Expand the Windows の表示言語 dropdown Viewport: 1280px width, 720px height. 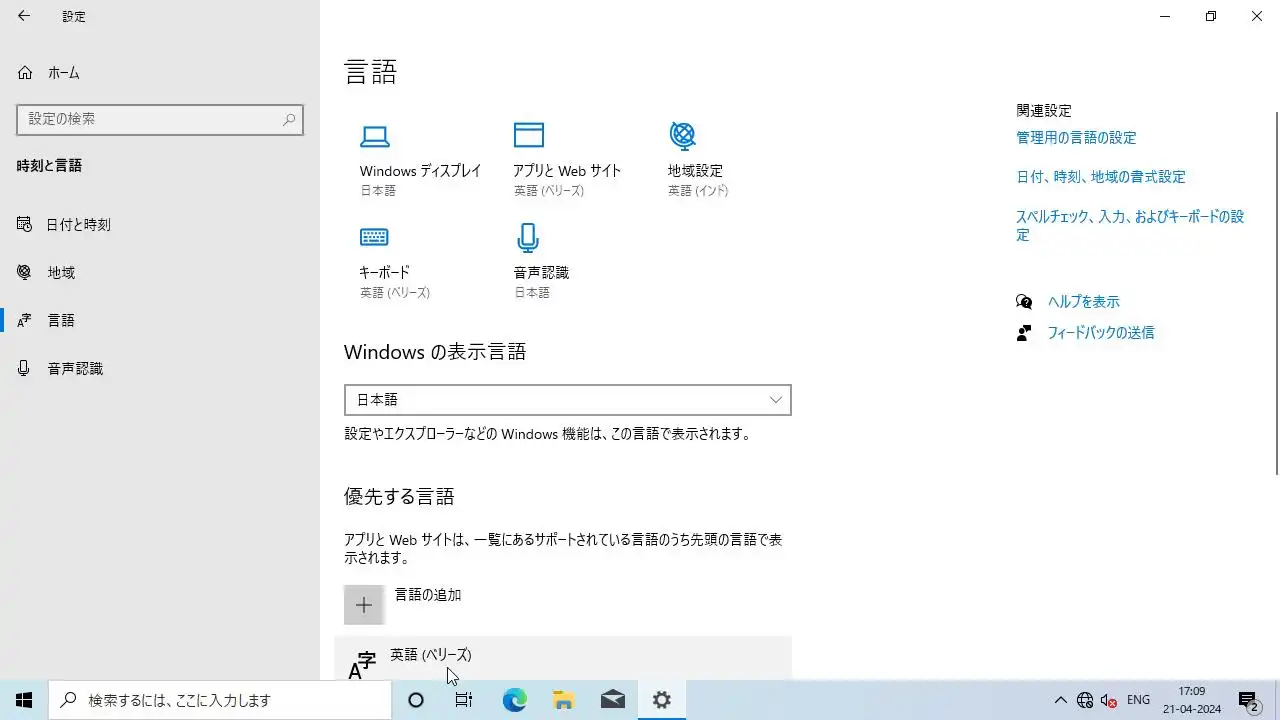tap(568, 400)
